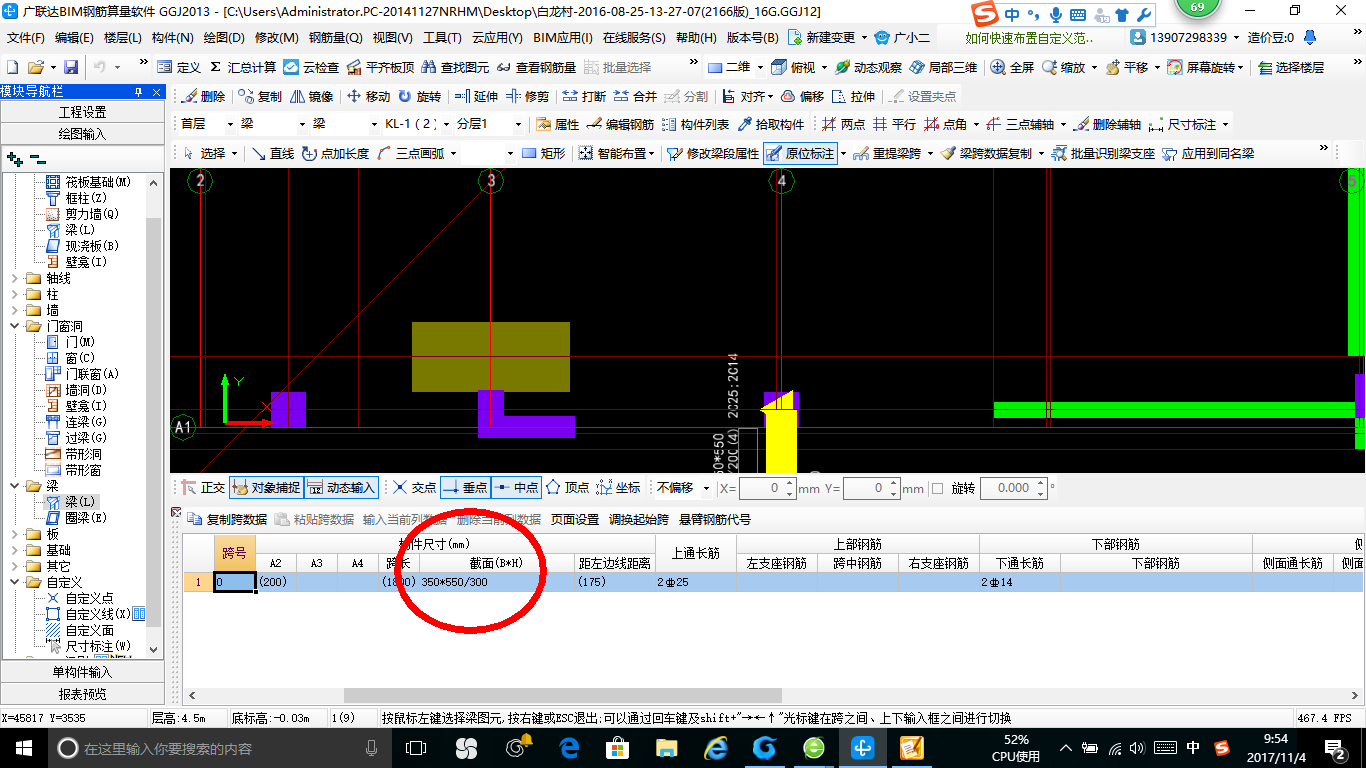The image size is (1366, 768).
Task: Choose the 修剪 trim tool
Action: point(528,97)
